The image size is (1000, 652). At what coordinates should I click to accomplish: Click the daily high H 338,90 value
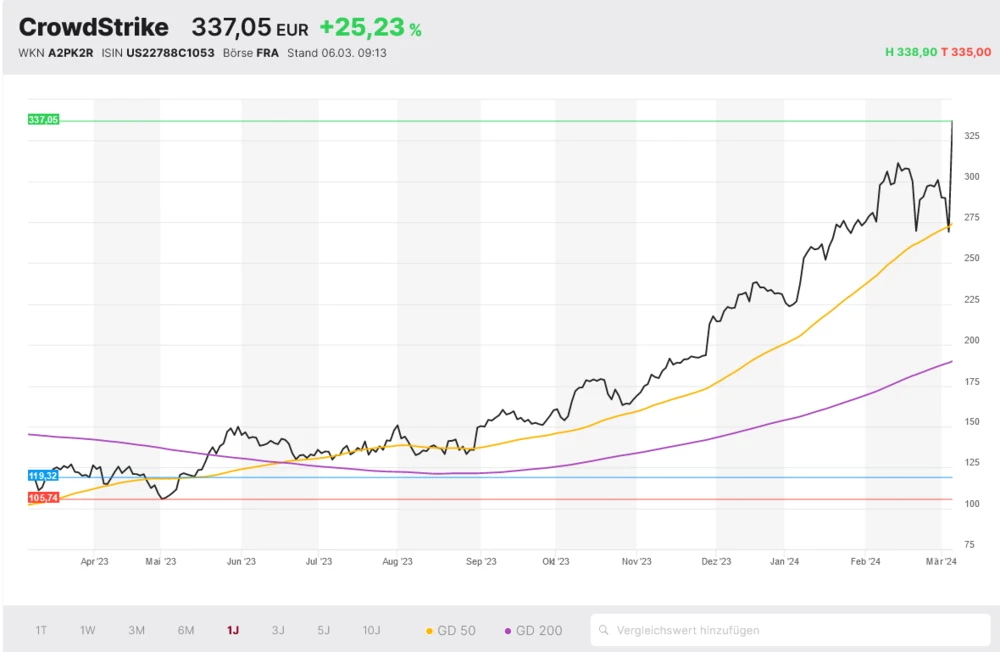[x=911, y=52]
